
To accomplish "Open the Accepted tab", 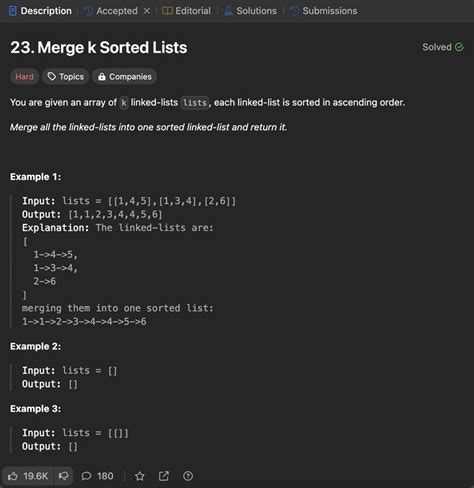I will [111, 11].
